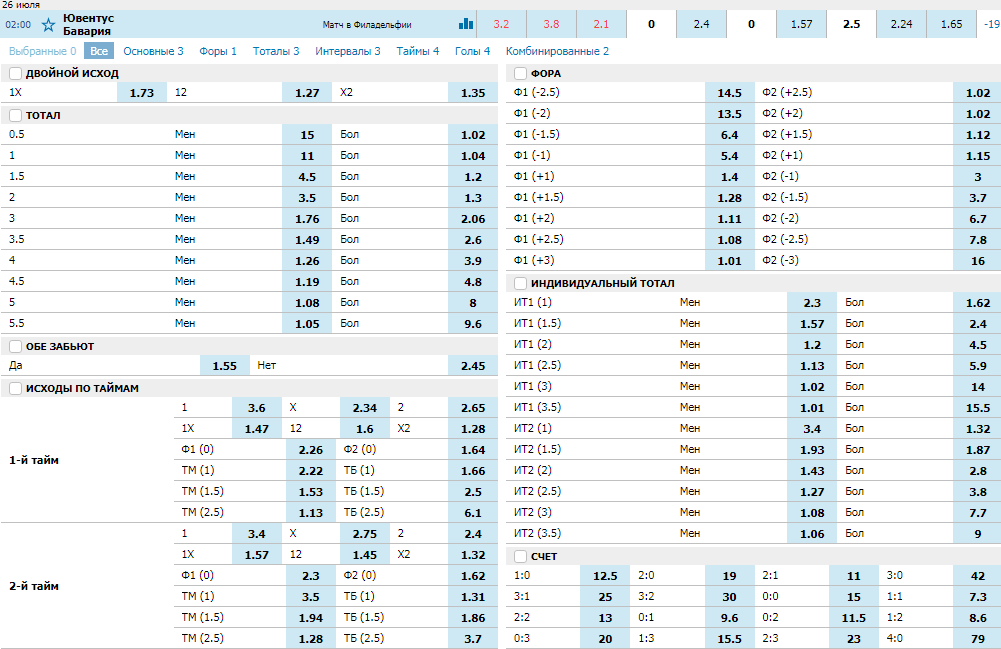Pick ИТ2 (1.5) under at 1.93
The width and height of the screenshot is (1001, 649).
coord(812,450)
